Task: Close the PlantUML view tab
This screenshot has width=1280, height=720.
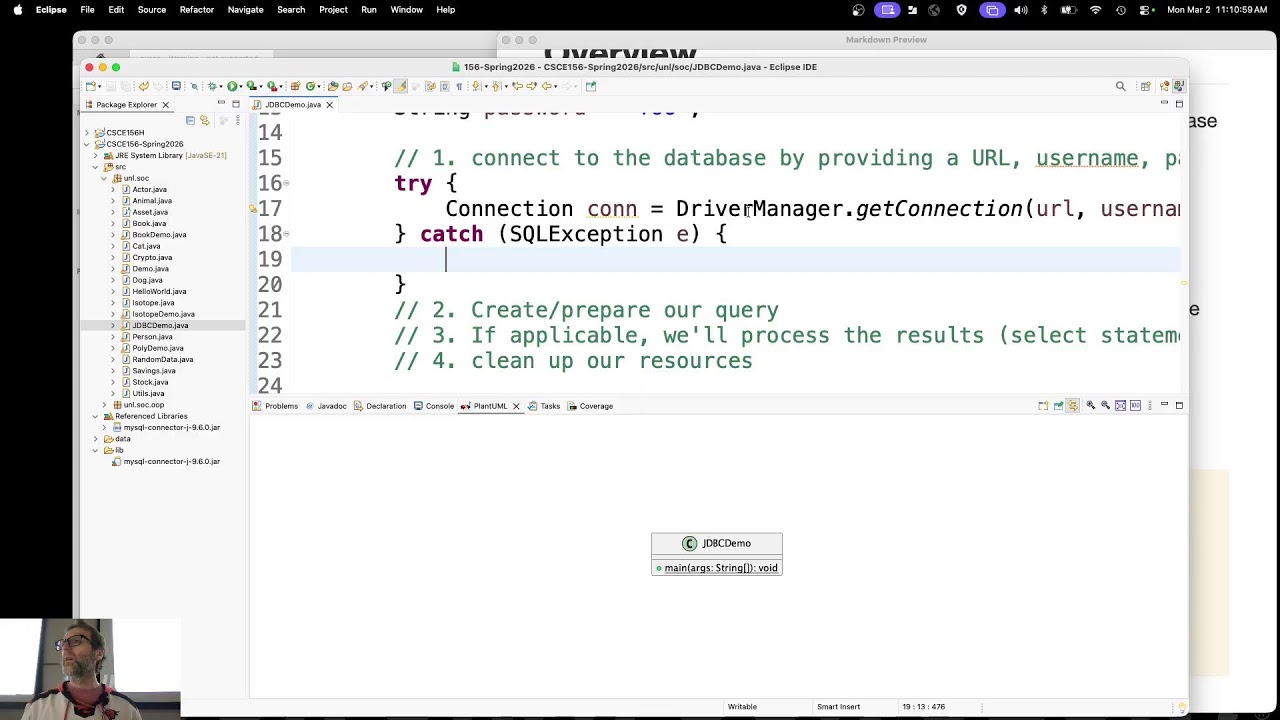Action: point(516,406)
